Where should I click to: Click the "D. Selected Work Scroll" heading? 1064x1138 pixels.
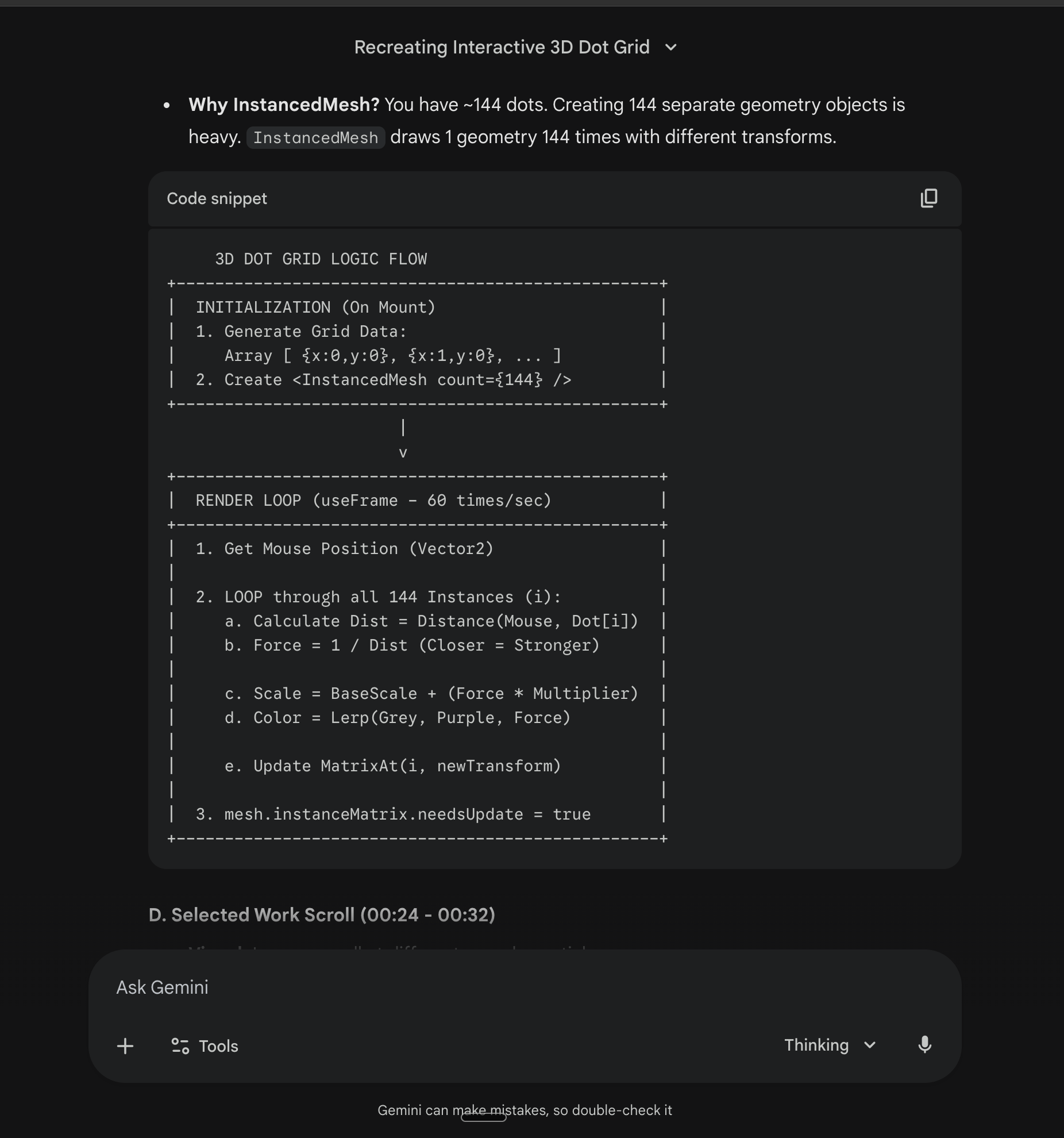(x=322, y=914)
